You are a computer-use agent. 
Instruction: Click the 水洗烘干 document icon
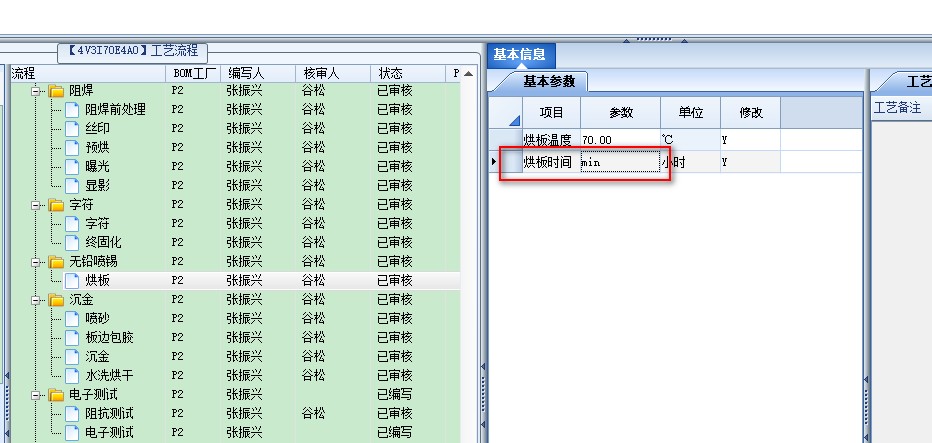point(72,375)
